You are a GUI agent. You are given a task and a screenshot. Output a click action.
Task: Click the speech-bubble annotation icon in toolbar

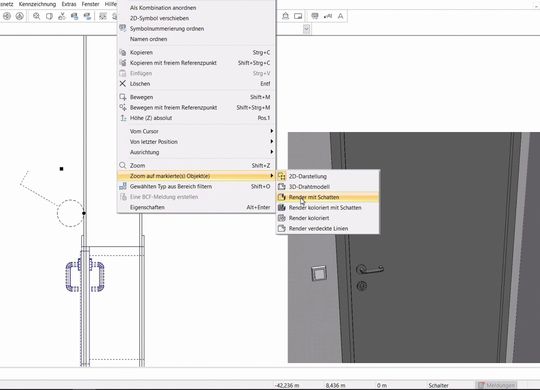[x=315, y=16]
